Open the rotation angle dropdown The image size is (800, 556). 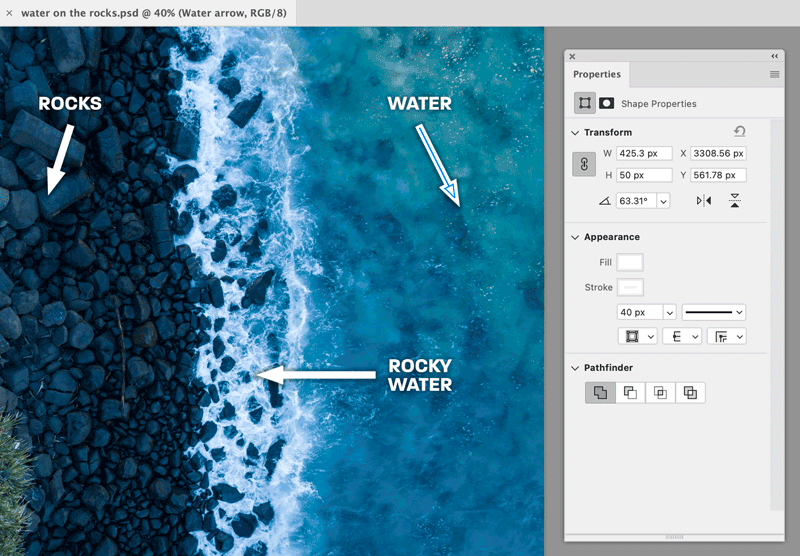click(663, 201)
